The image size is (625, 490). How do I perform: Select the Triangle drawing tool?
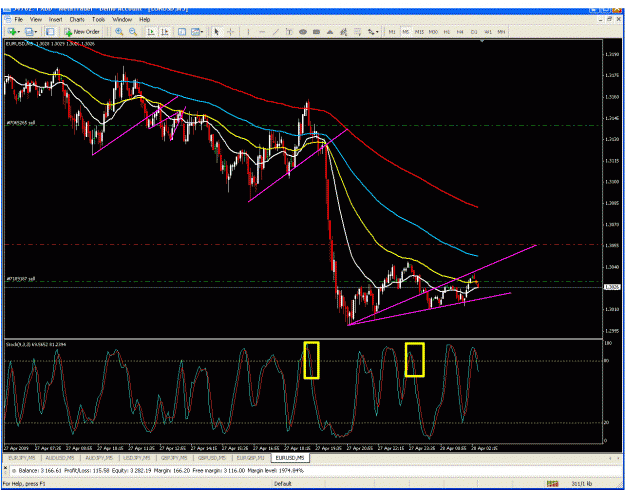pyautogui.click(x=330, y=32)
